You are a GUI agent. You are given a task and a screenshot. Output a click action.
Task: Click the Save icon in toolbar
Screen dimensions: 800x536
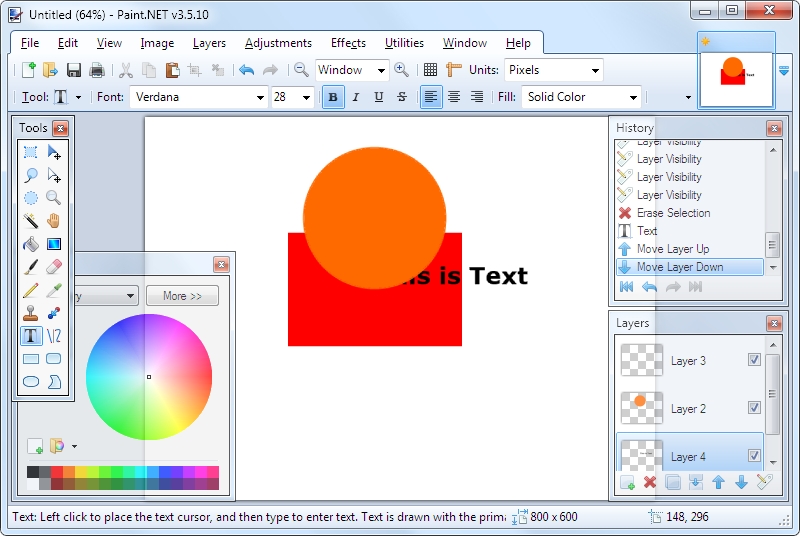(x=74, y=70)
